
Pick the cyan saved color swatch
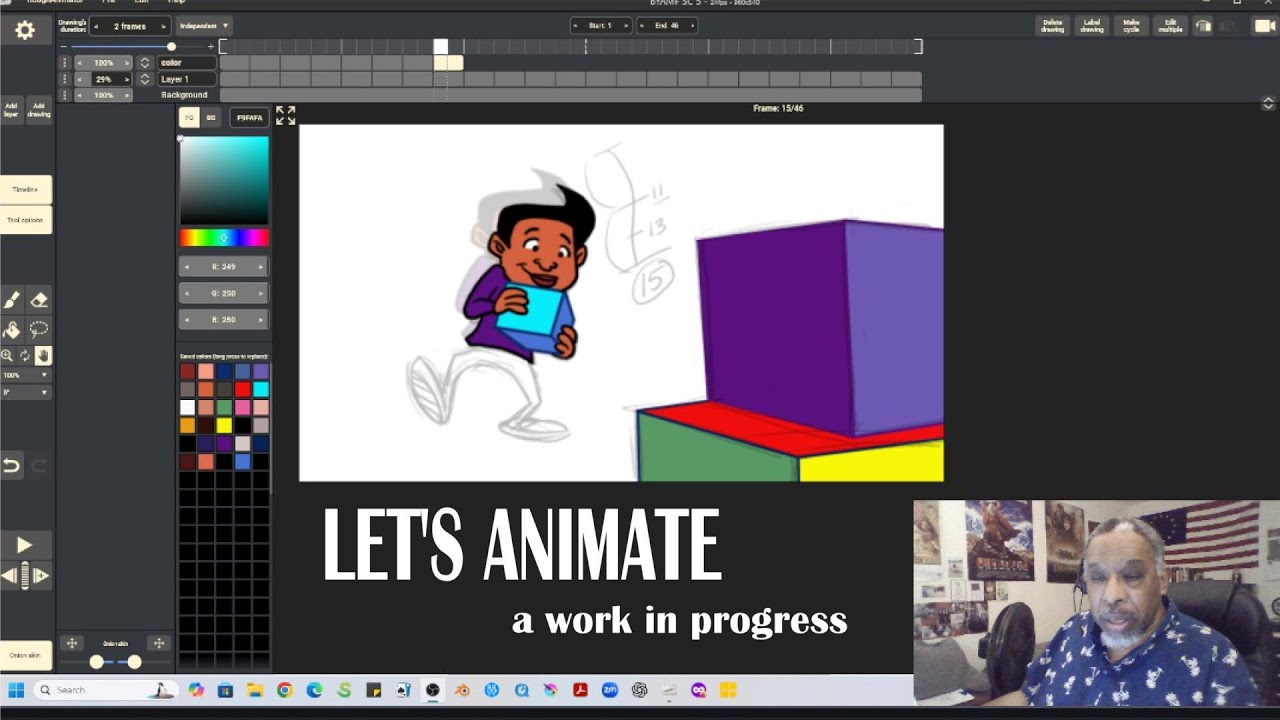(261, 389)
